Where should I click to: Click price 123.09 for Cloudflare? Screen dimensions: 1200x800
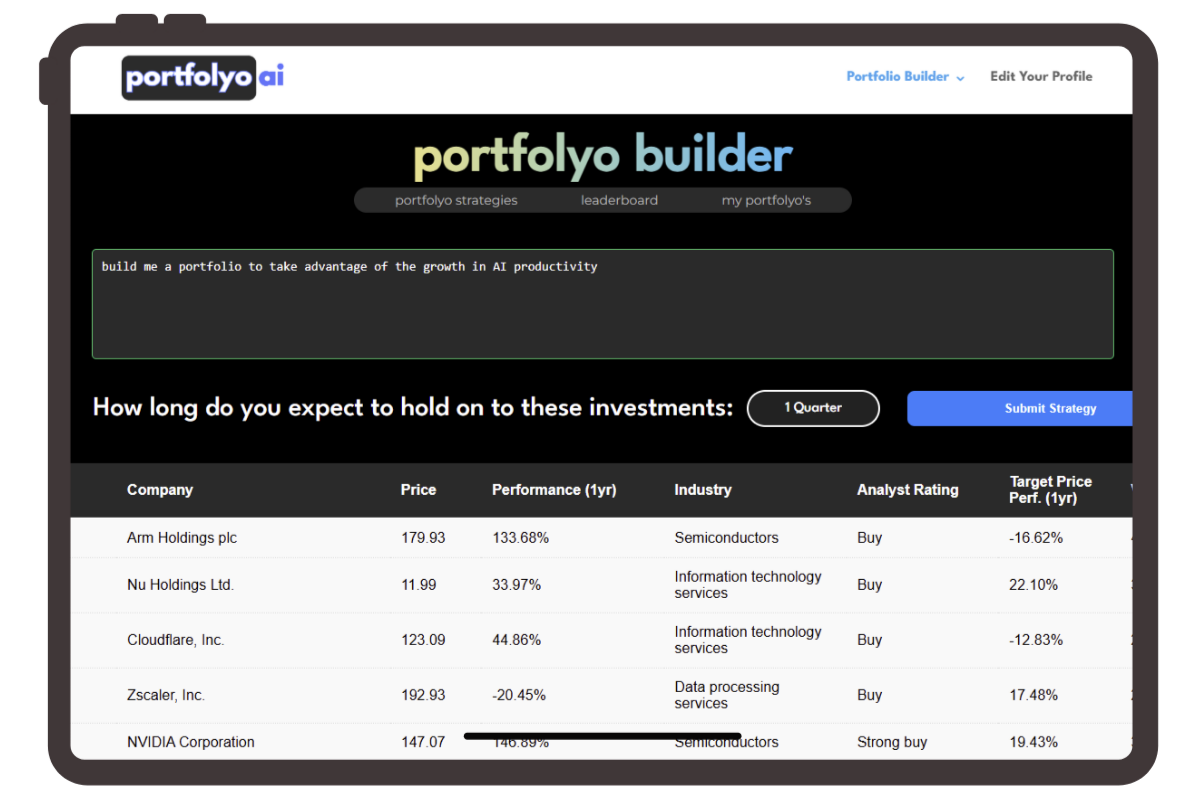tap(423, 640)
